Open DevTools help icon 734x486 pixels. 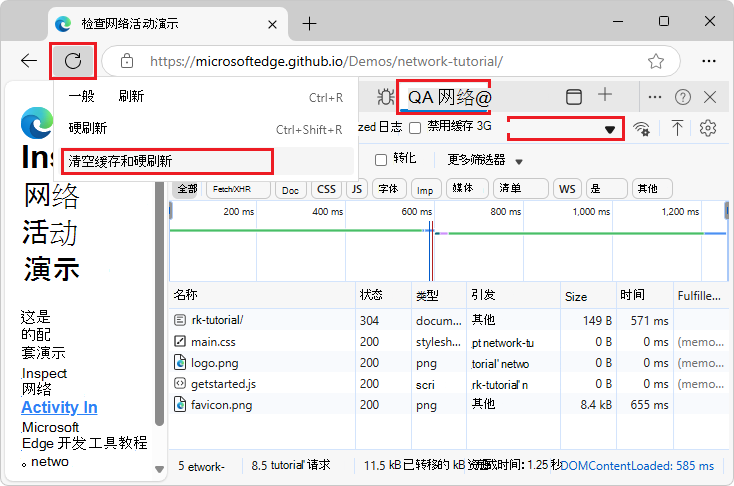pos(683,97)
